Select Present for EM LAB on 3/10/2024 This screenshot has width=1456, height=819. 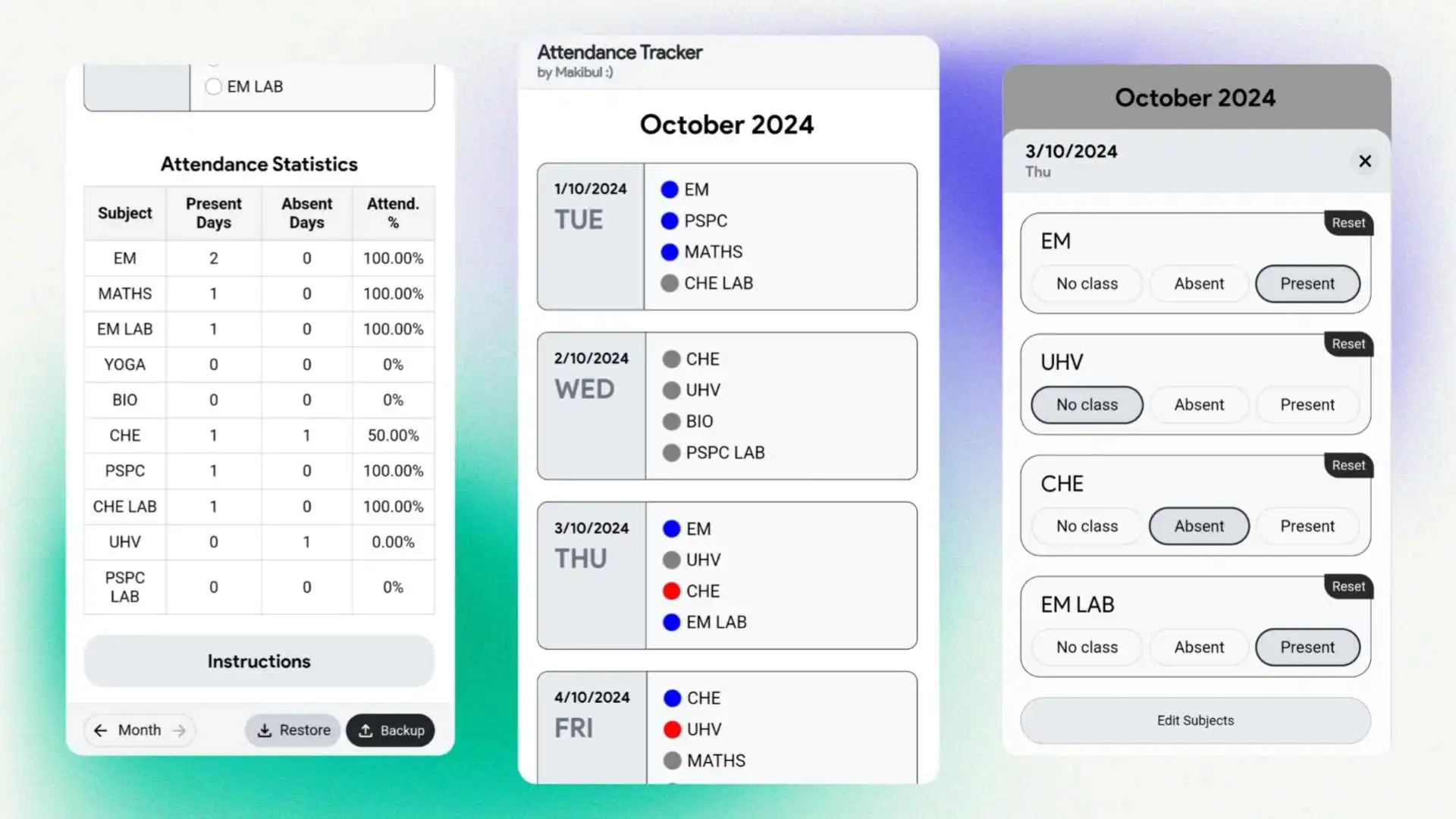[x=1307, y=647]
